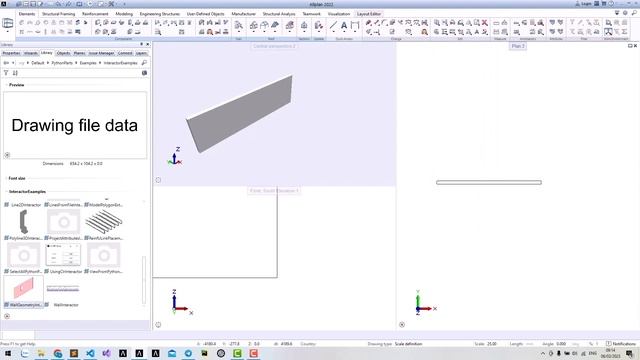The height and width of the screenshot is (360, 640).
Task: Open the role selector dropdown arrow
Action: click(7, 31)
